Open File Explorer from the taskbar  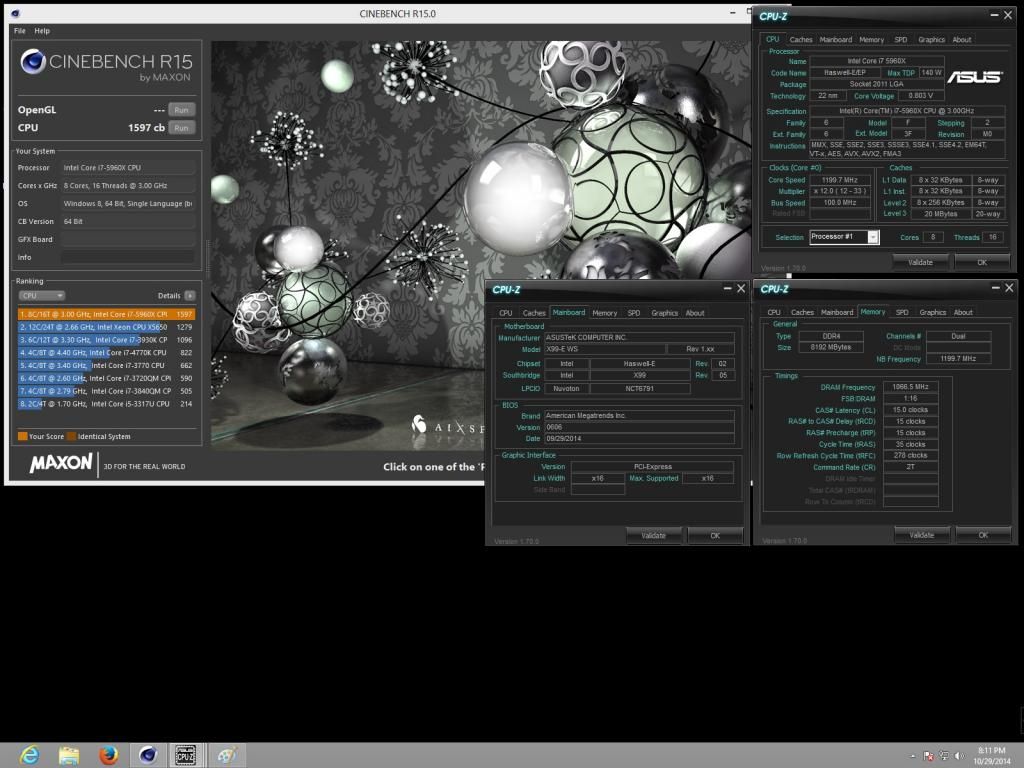tap(69, 756)
